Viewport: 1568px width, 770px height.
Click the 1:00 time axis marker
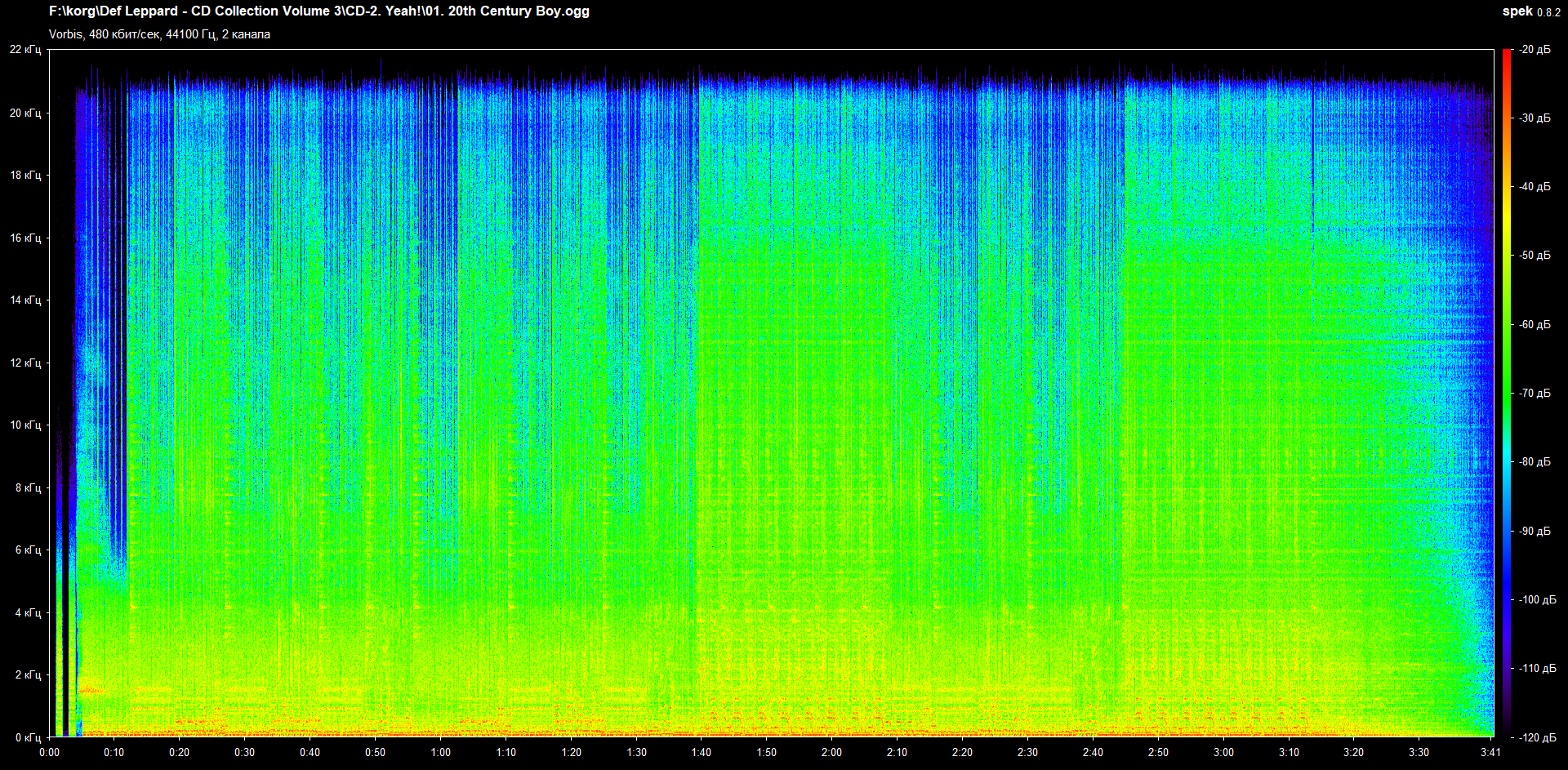[x=440, y=752]
